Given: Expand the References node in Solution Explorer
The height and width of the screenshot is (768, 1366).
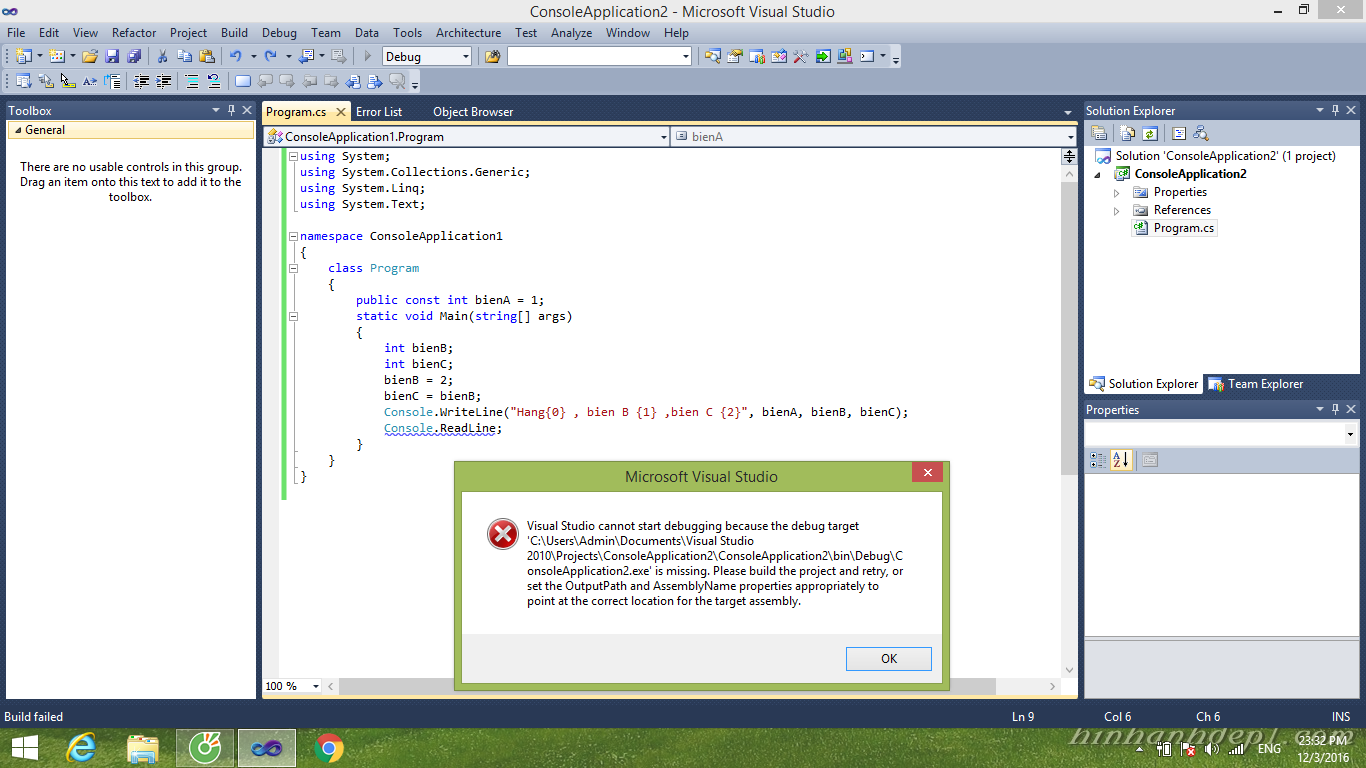Looking at the screenshot, I should (x=1117, y=211).
